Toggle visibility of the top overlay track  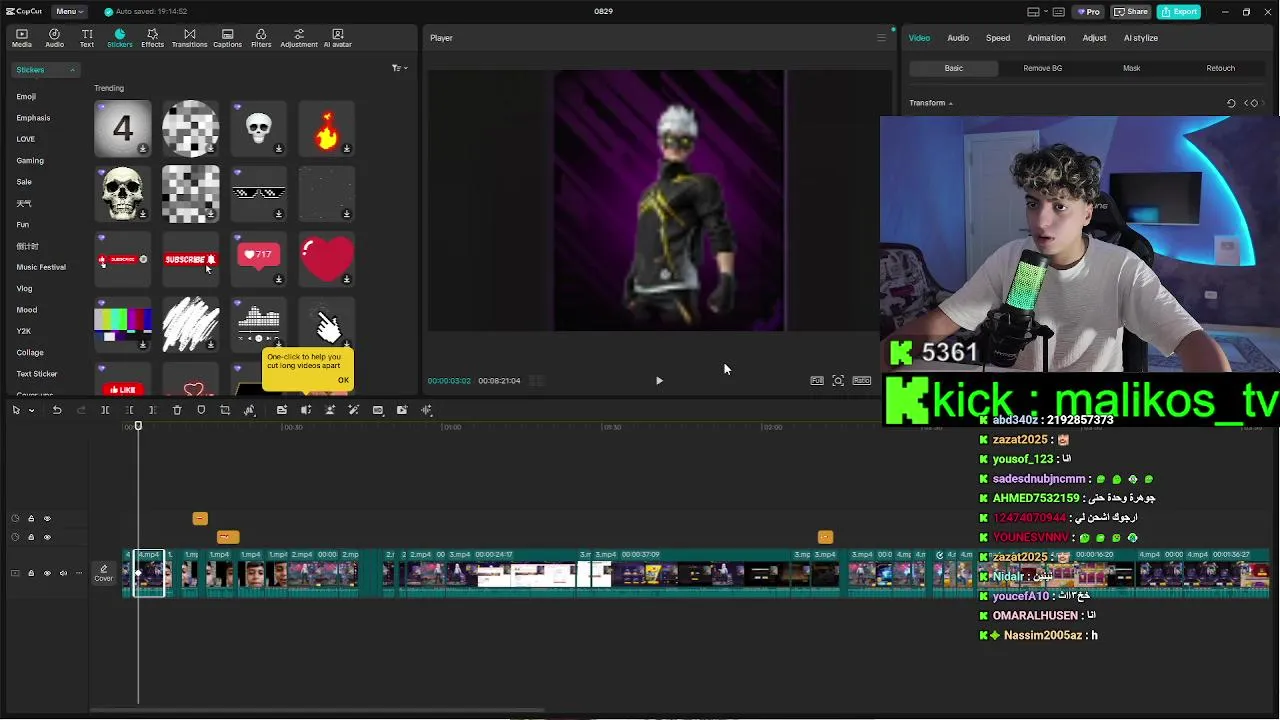pos(47,518)
